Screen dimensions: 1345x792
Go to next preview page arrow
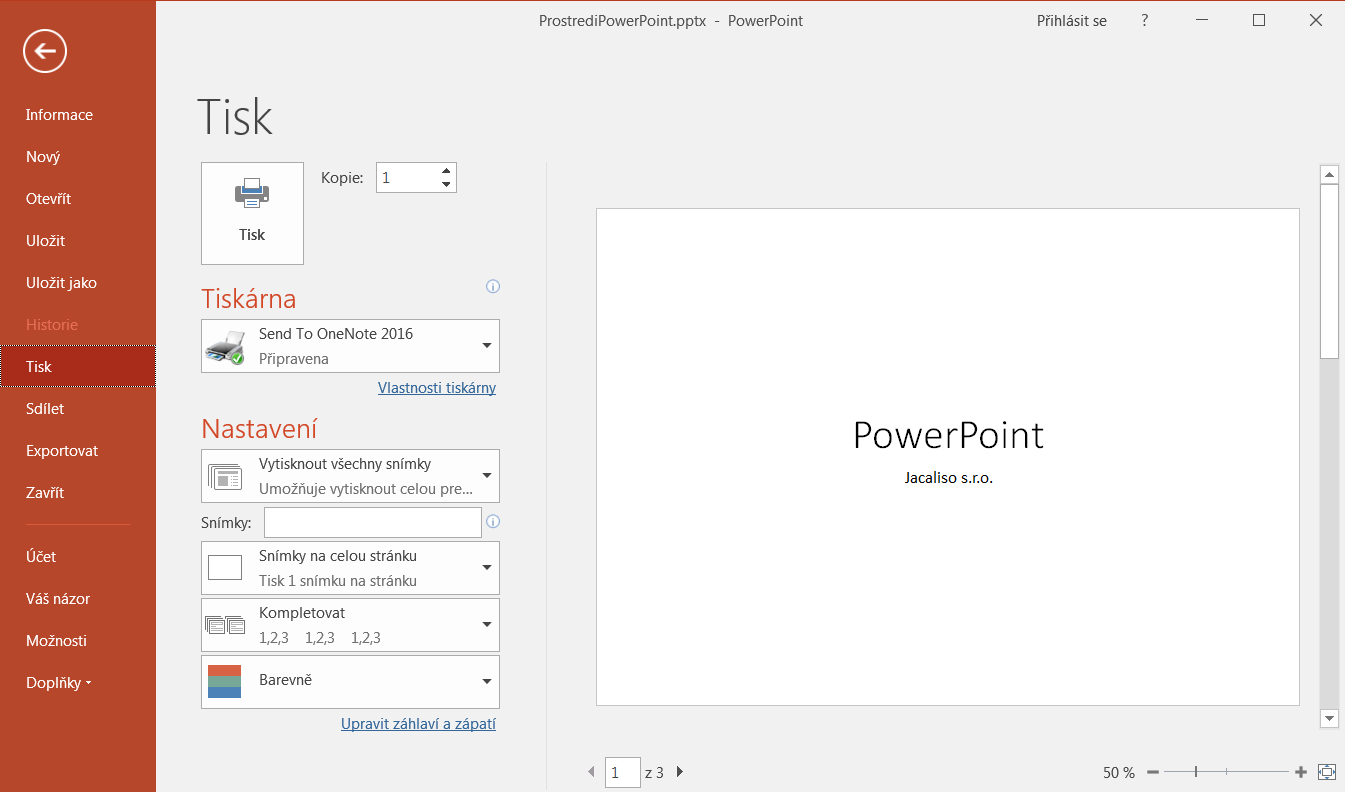coord(680,772)
